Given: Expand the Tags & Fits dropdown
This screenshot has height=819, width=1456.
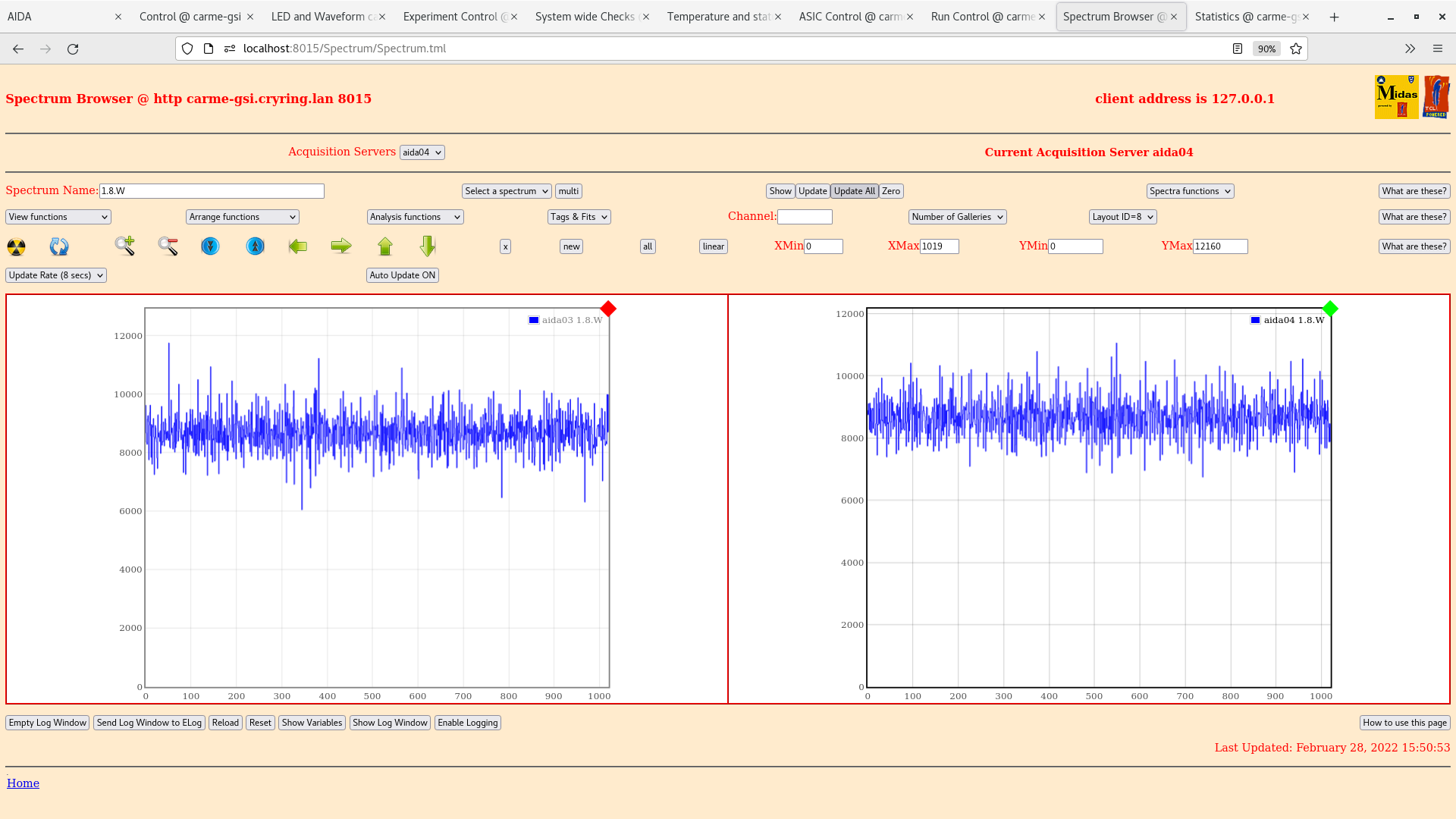Looking at the screenshot, I should pyautogui.click(x=579, y=217).
